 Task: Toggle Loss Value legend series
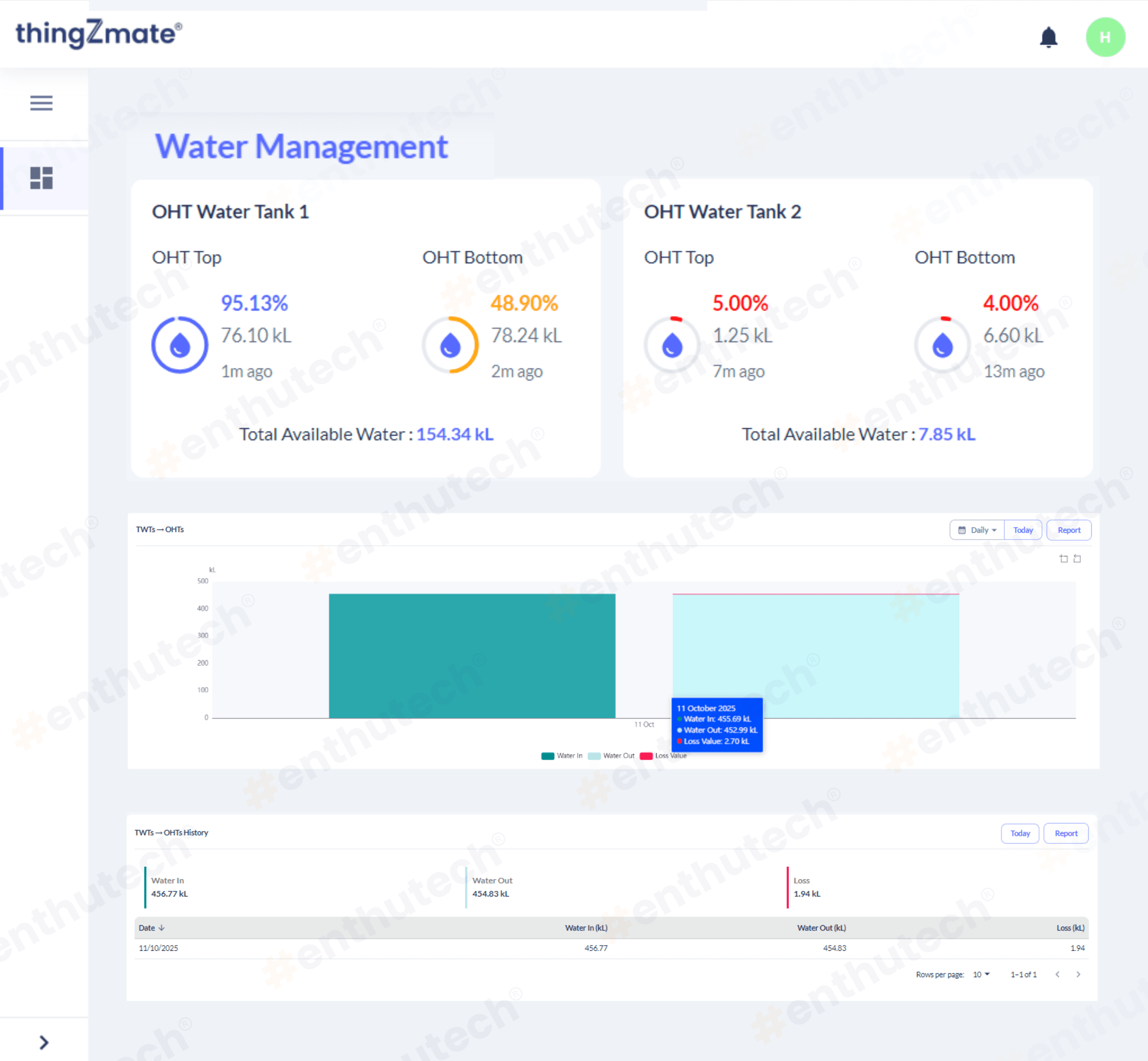pyautogui.click(x=664, y=756)
